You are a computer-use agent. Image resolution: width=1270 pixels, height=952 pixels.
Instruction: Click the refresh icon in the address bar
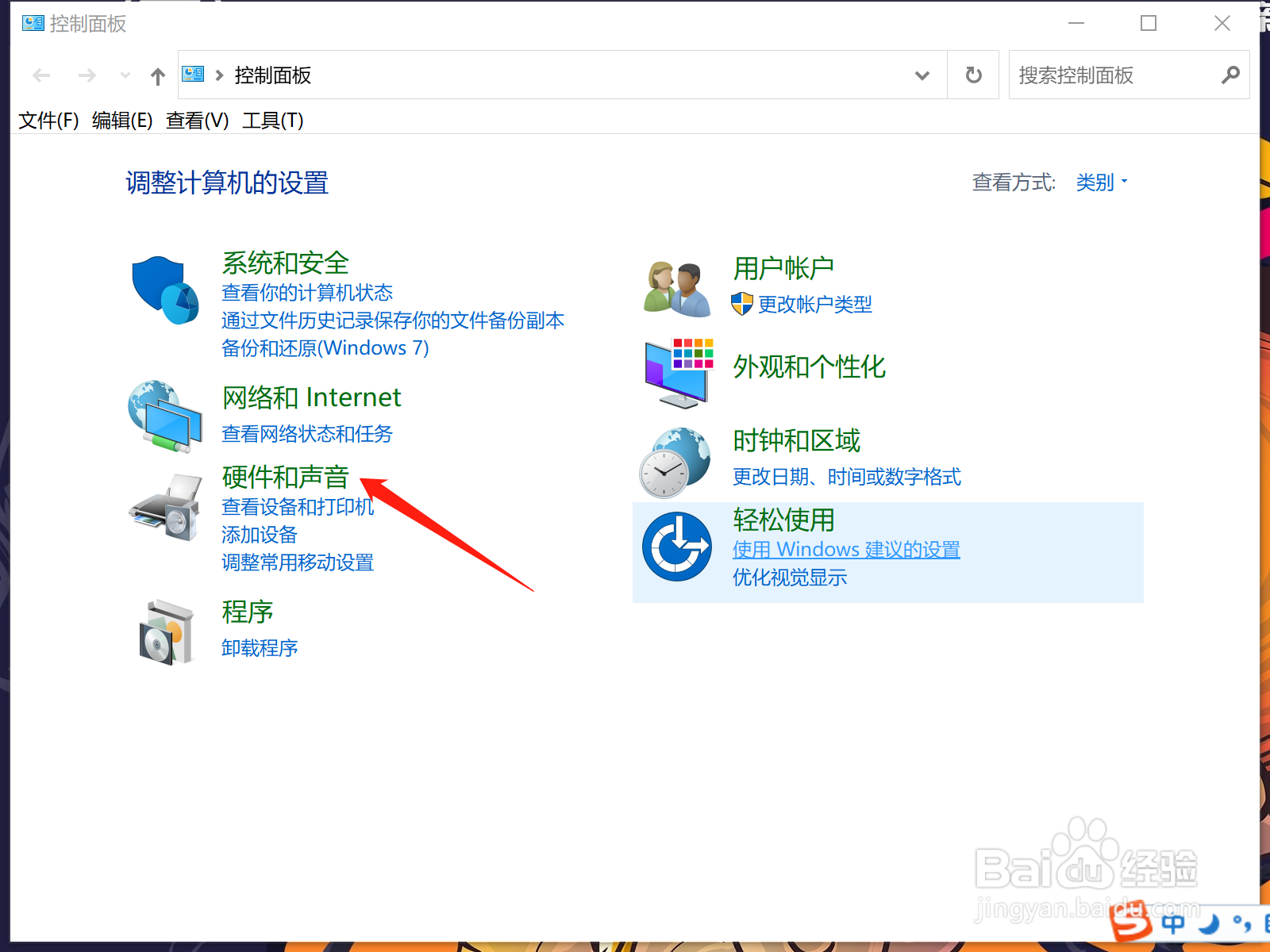[972, 75]
